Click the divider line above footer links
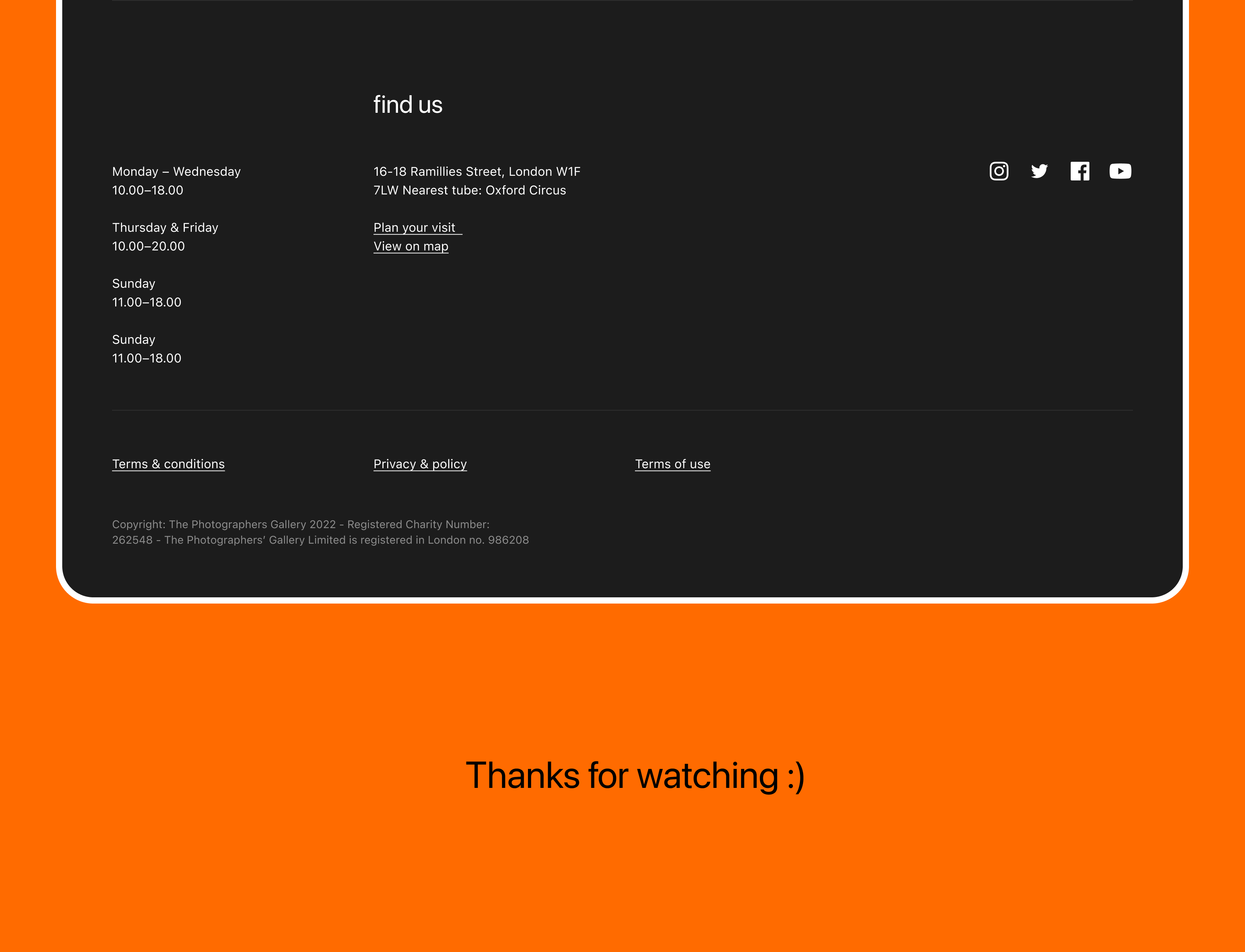The image size is (1245, 952). tap(622, 410)
